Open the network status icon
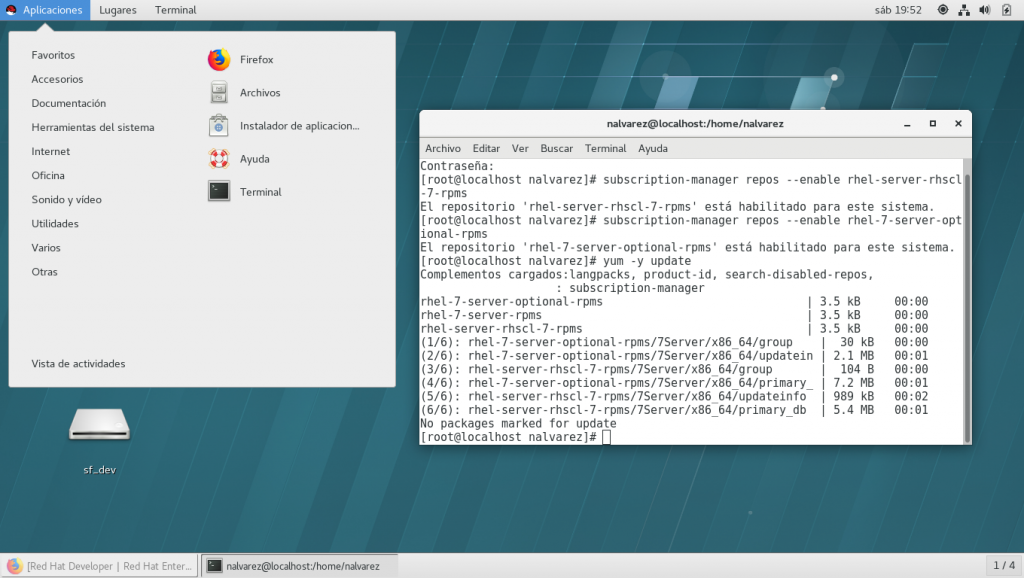The width and height of the screenshot is (1024, 578). (x=964, y=10)
